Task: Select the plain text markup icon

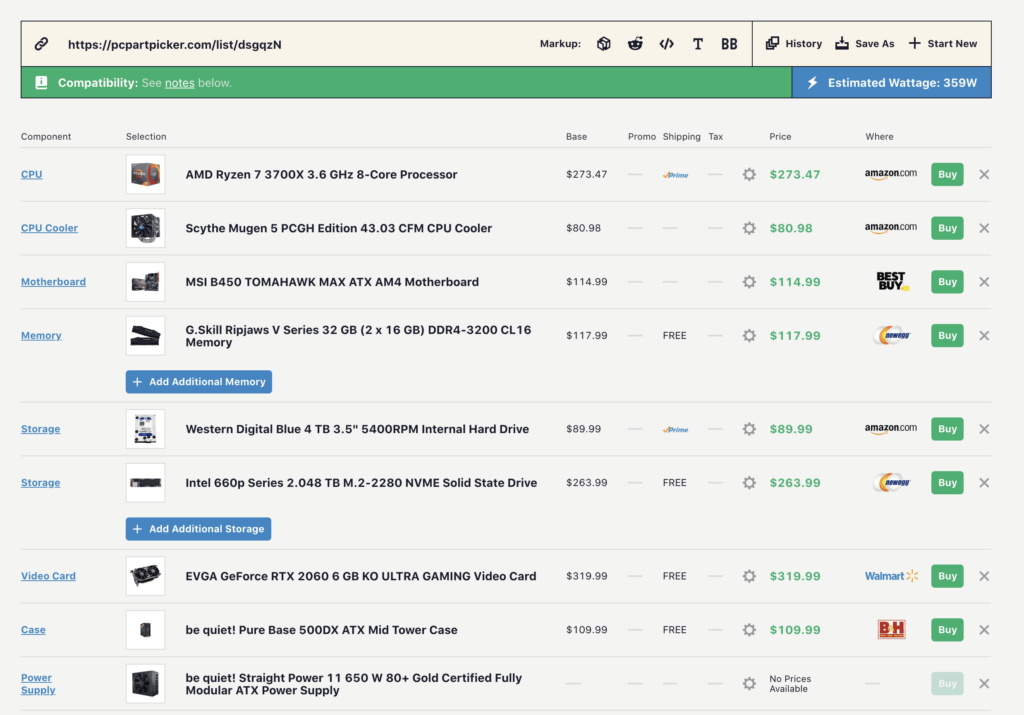Action: tap(698, 44)
